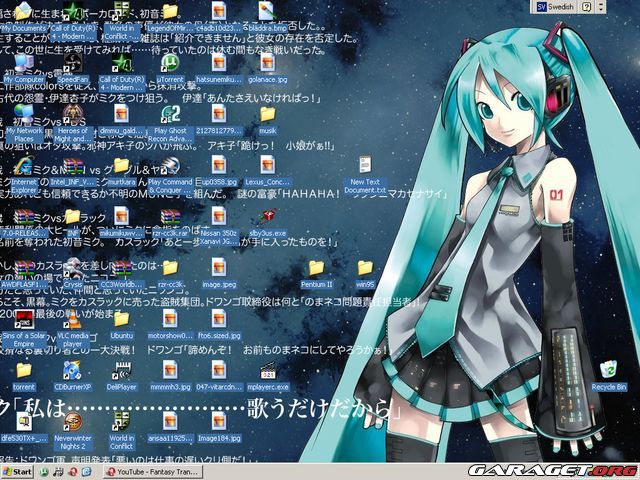The image size is (640, 480).
Task: Launch Neverwinter Nights 2
Action: pyautogui.click(x=73, y=424)
